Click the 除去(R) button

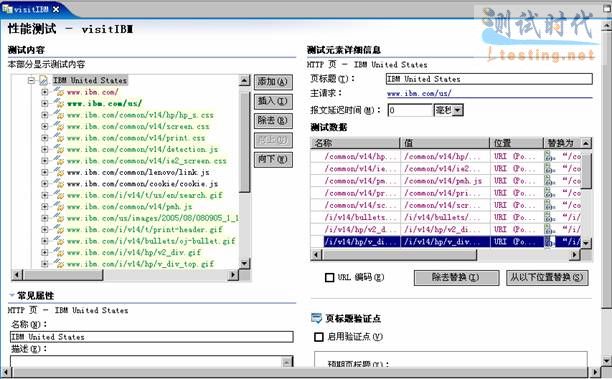(273, 121)
